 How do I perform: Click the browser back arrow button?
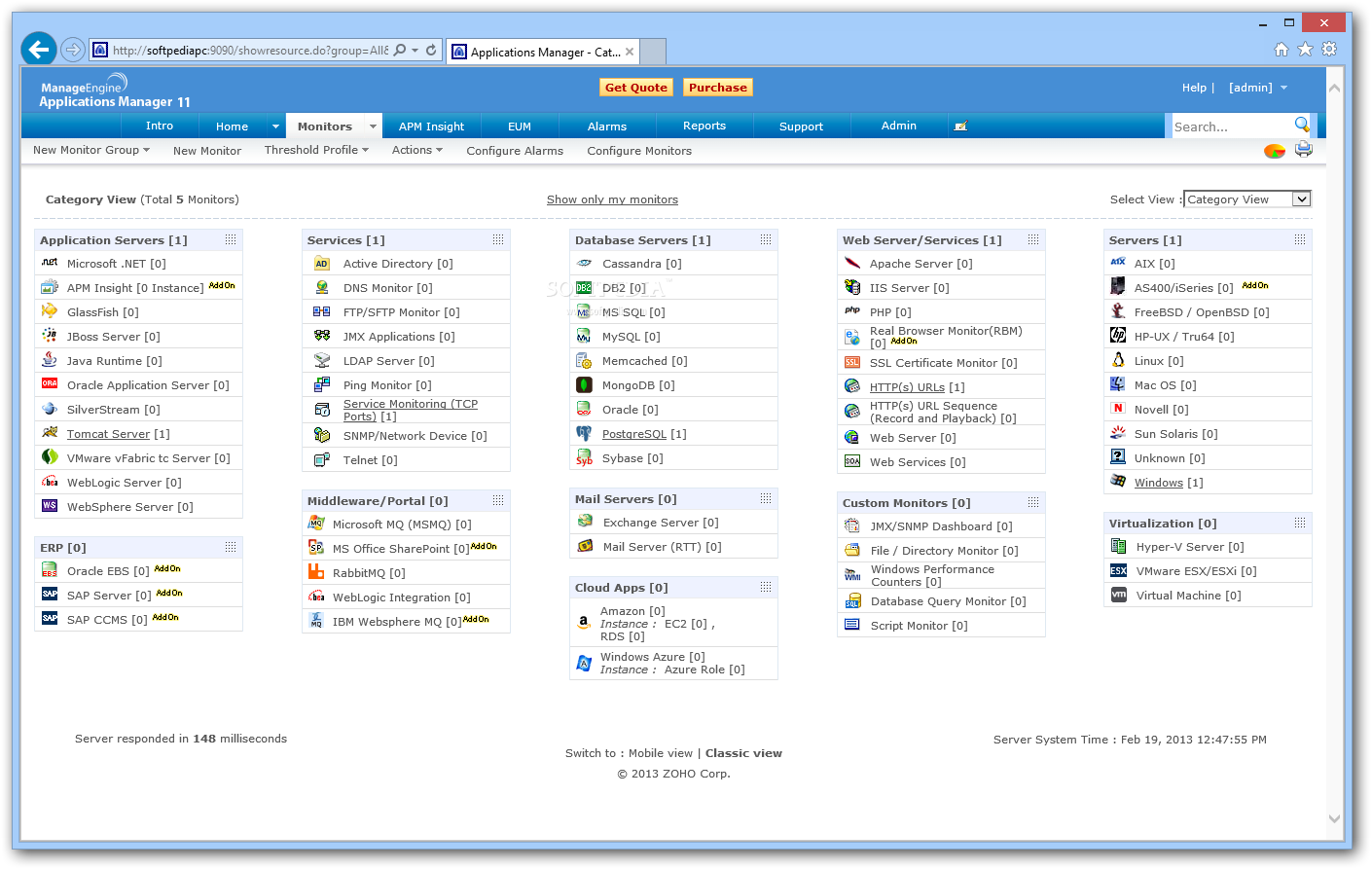[39, 49]
